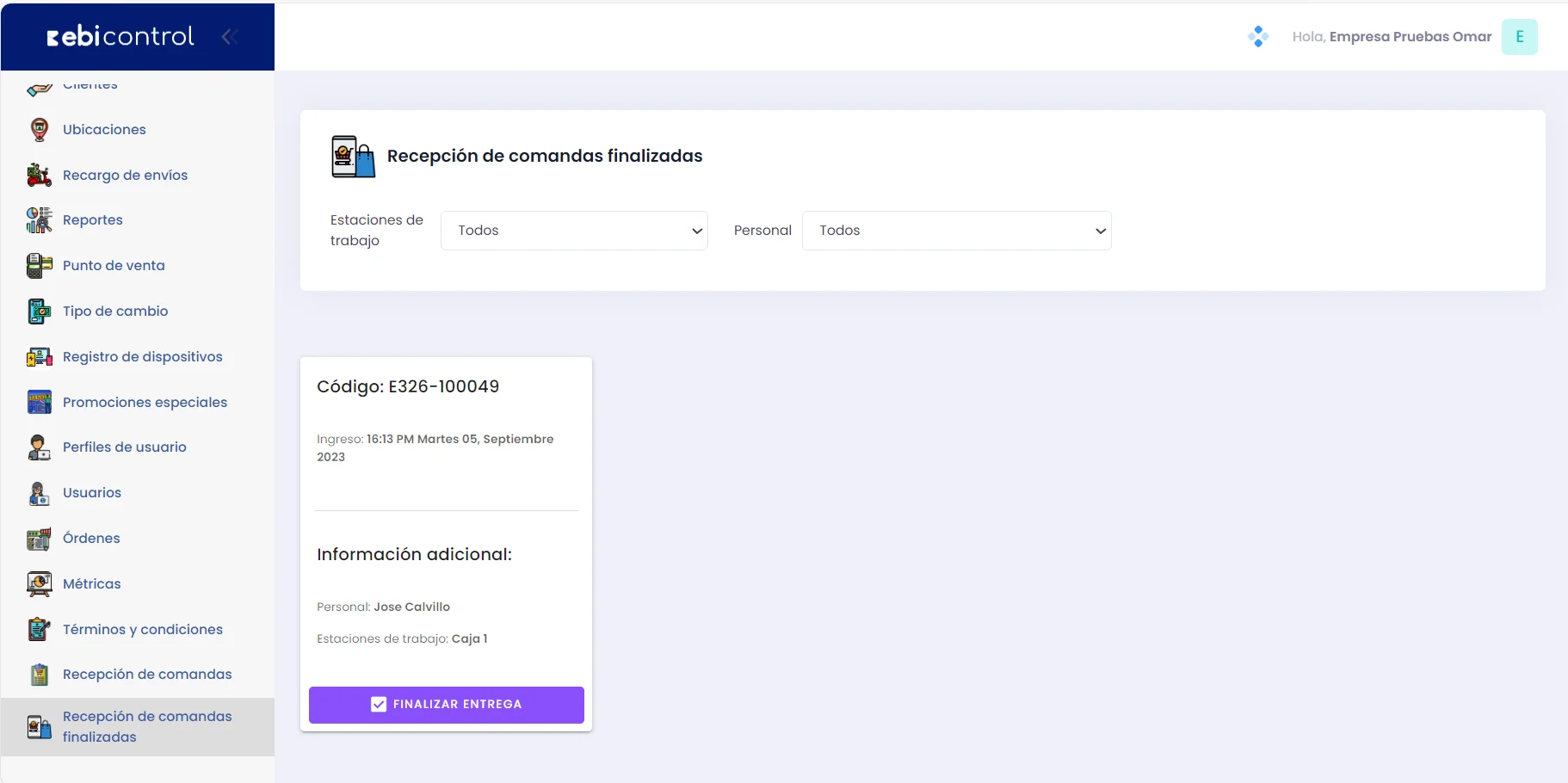The width and height of the screenshot is (1568, 783).
Task: Click the Punto de venta register icon
Action: (39, 266)
